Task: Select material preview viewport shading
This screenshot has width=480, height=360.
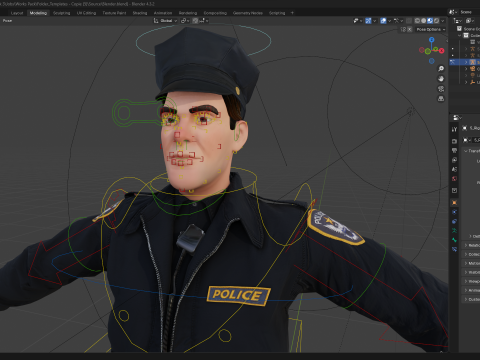Action: pyautogui.click(x=430, y=21)
